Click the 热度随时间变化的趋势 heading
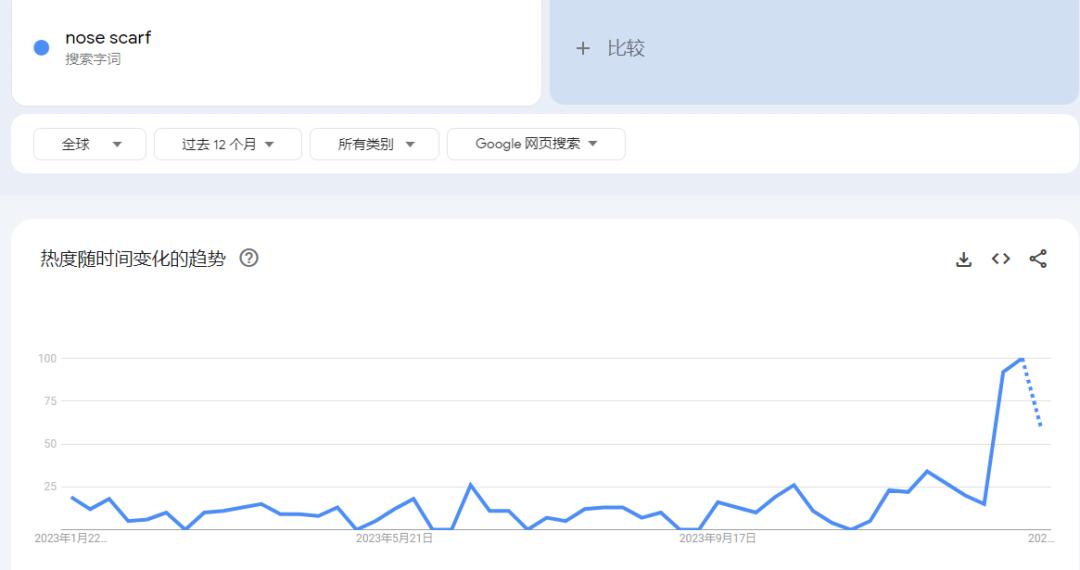Image resolution: width=1080 pixels, height=570 pixels. 133,258
